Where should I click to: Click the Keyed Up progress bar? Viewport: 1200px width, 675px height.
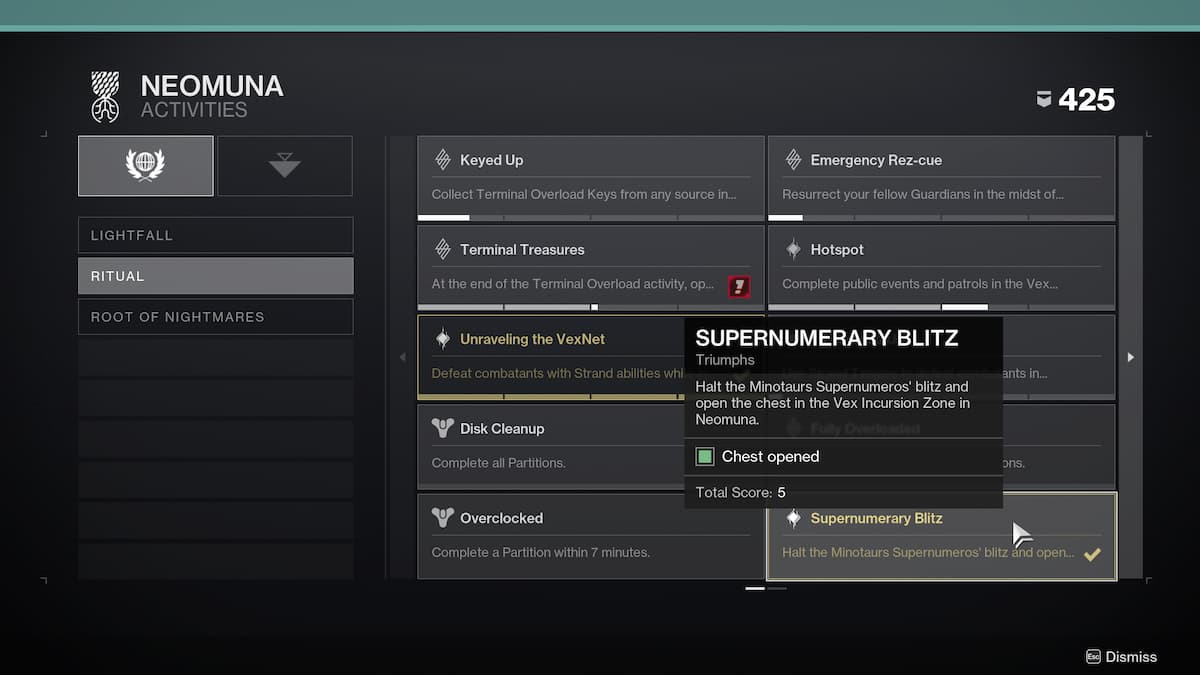(x=591, y=217)
